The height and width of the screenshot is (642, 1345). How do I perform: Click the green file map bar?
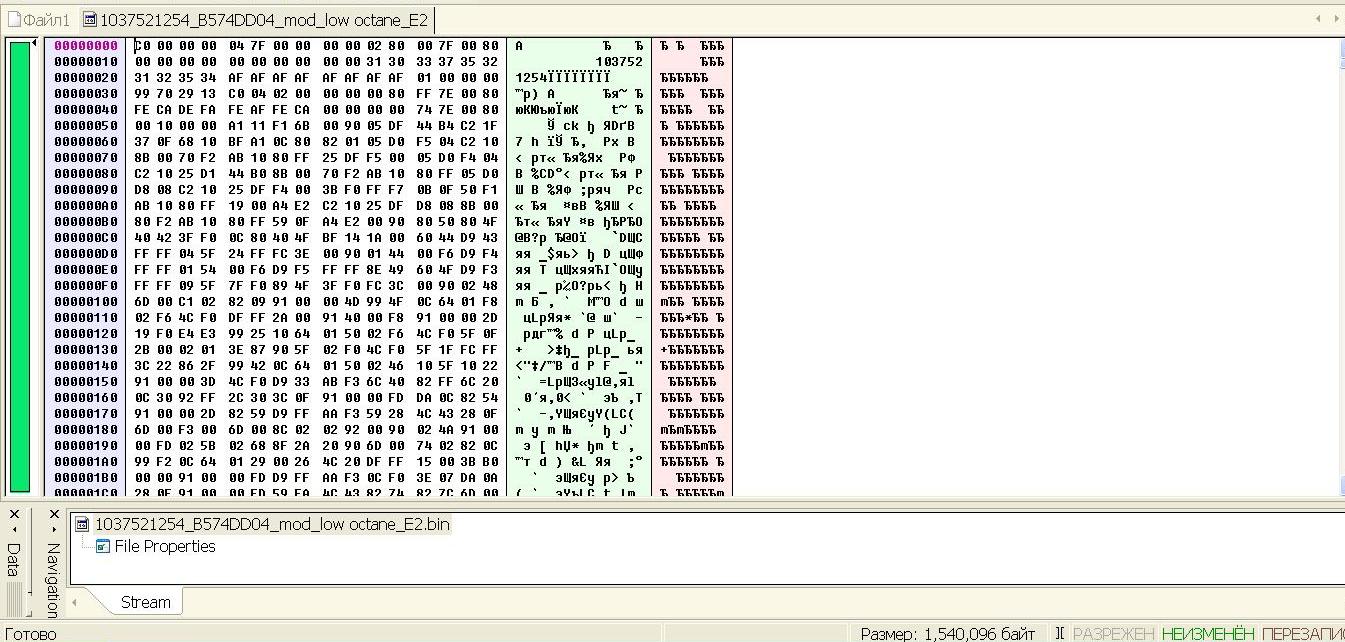[x=20, y=266]
